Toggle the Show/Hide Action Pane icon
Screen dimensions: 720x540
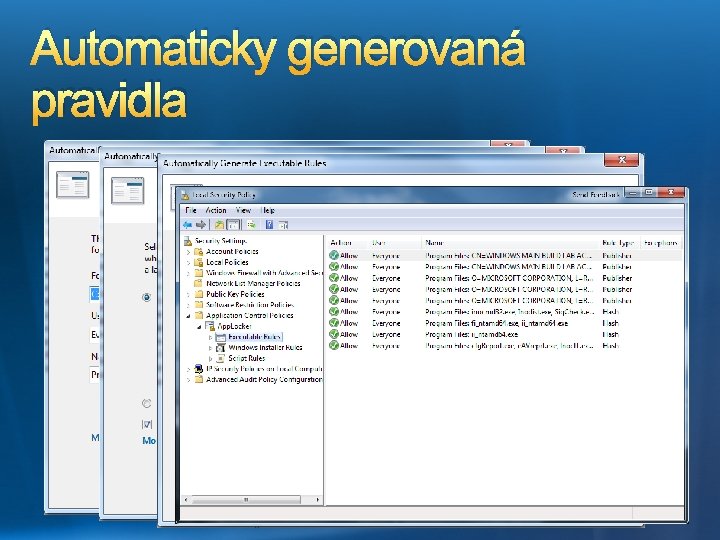click(x=283, y=225)
